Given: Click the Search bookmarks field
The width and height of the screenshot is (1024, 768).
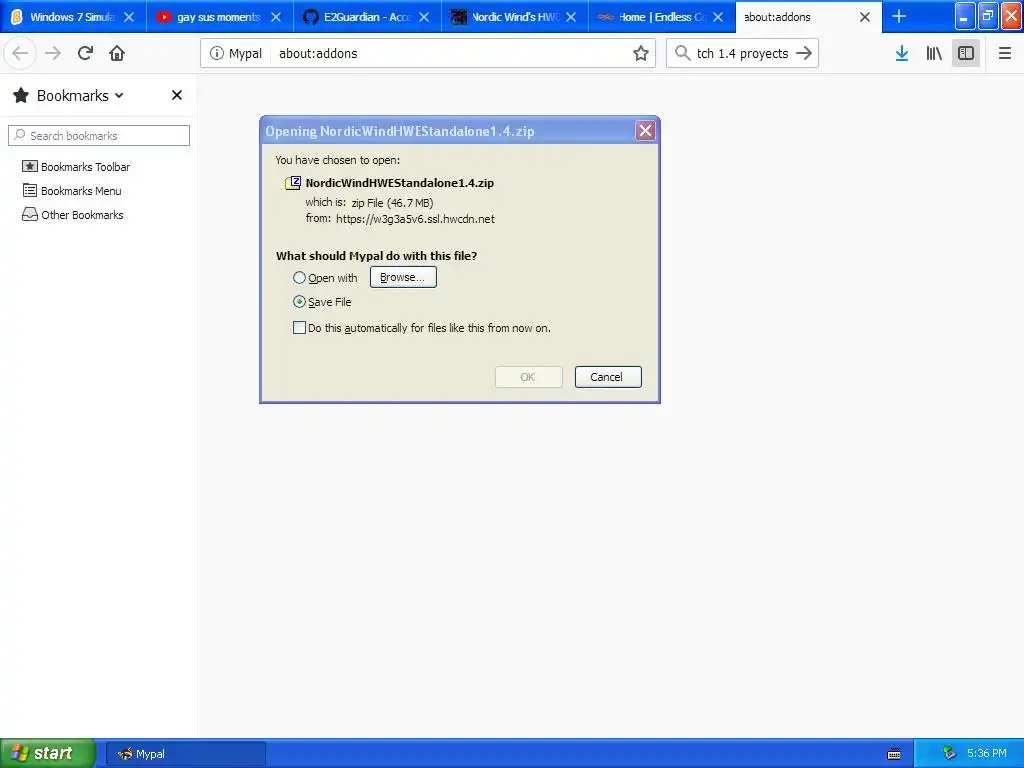Looking at the screenshot, I should 99,136.
